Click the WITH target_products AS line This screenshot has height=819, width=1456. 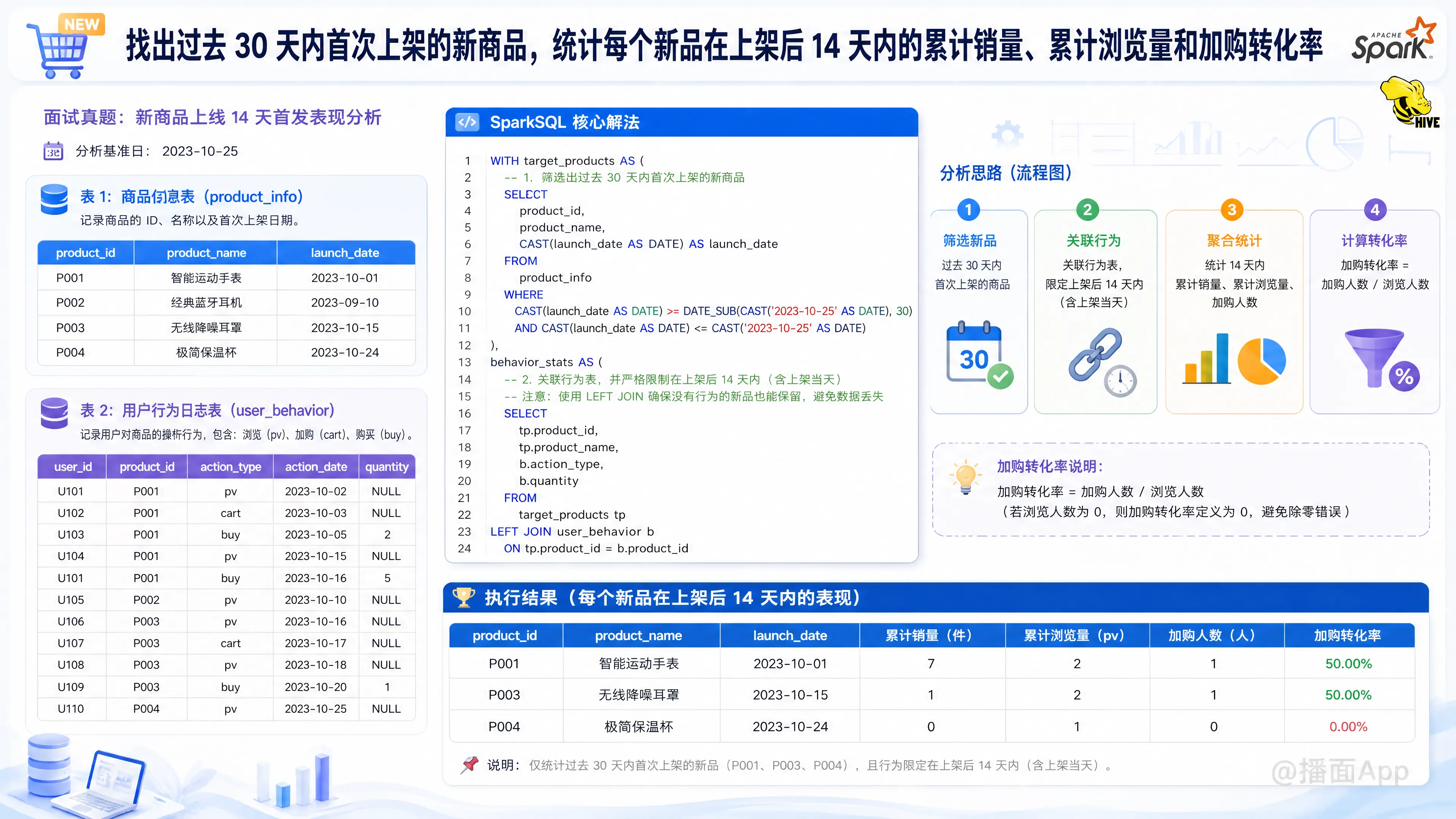pyautogui.click(x=567, y=161)
